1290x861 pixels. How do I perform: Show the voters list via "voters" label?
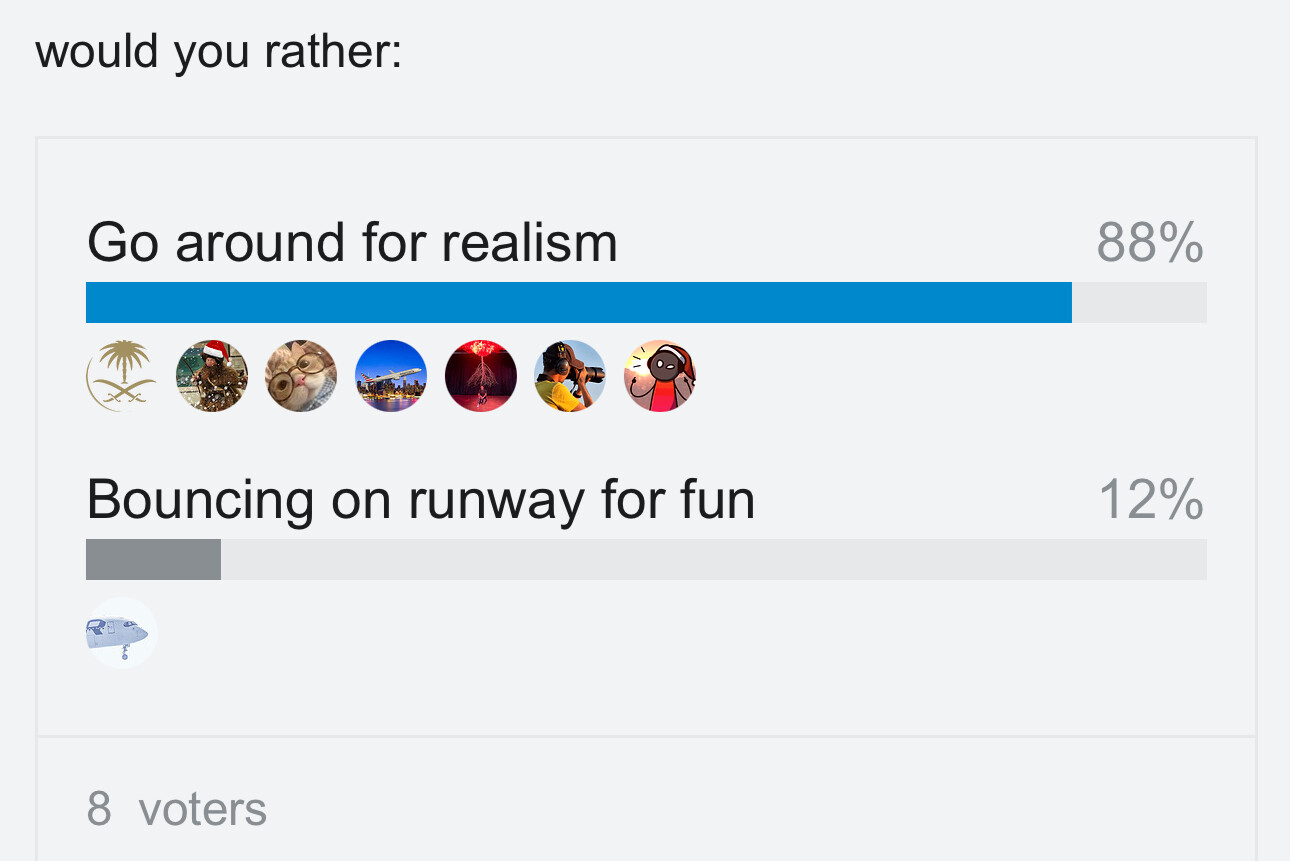click(202, 808)
